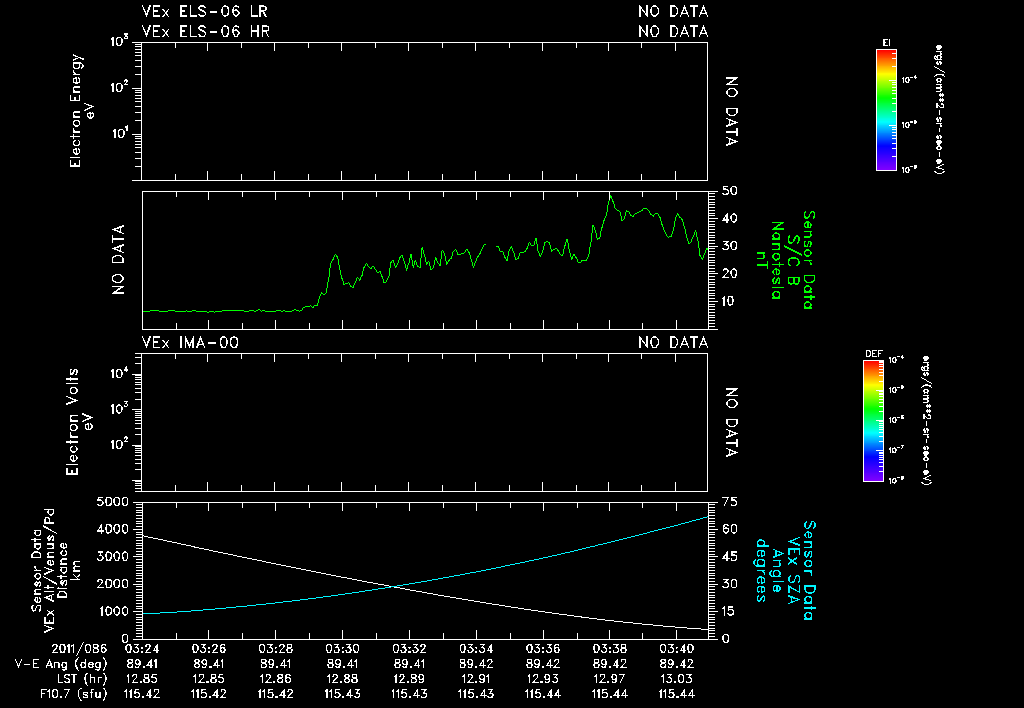Screen dimensions: 1024x708
Task: Click the 03:26 time tick label
Action: (x=208, y=649)
